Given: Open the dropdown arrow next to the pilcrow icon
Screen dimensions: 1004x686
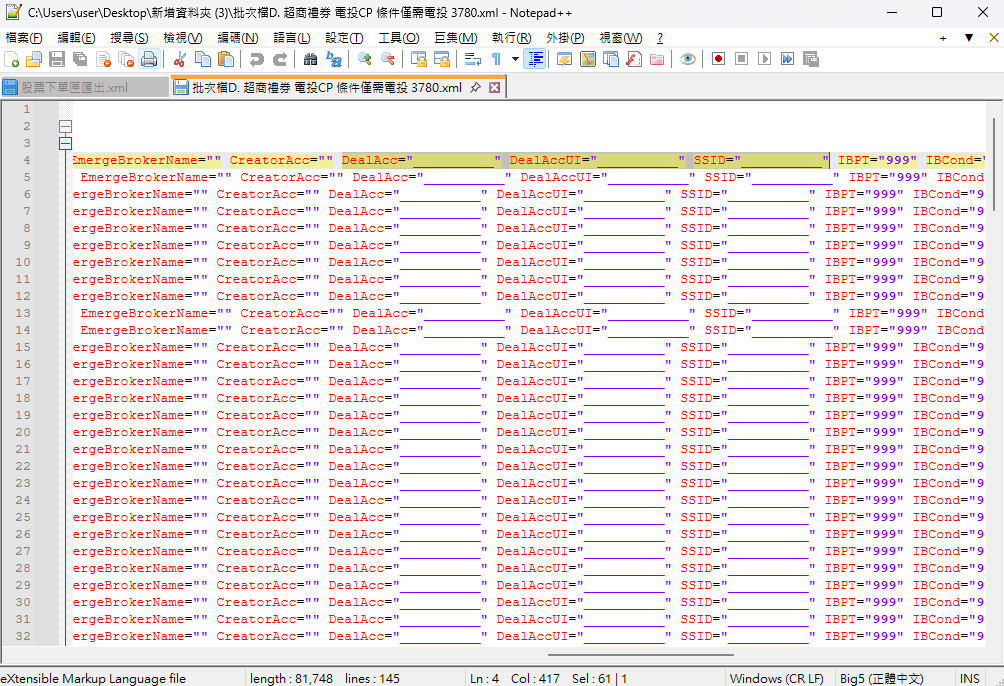Looking at the screenshot, I should pyautogui.click(x=515, y=60).
